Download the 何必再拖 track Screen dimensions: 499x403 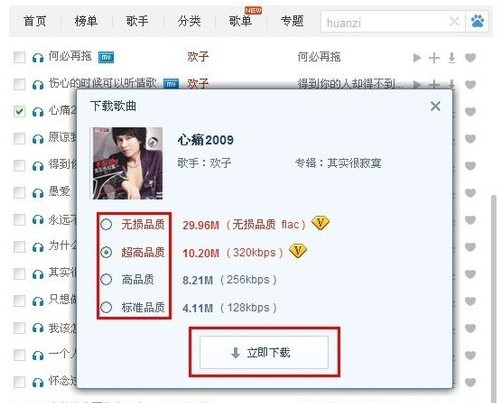coord(452,58)
